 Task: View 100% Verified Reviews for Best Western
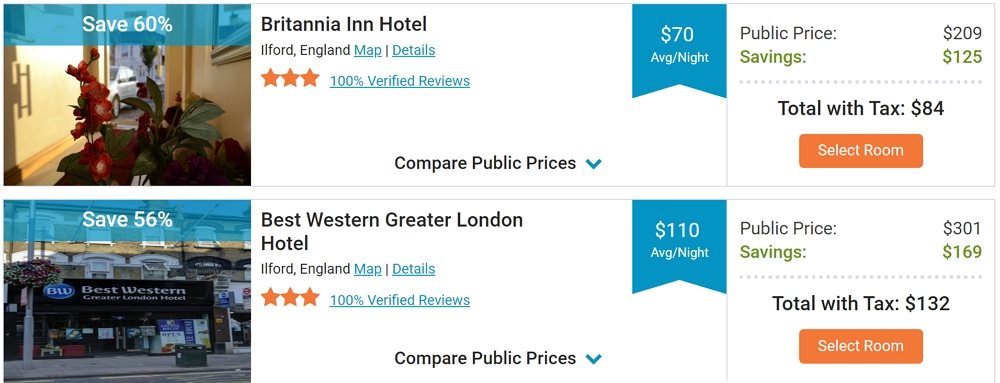point(400,300)
